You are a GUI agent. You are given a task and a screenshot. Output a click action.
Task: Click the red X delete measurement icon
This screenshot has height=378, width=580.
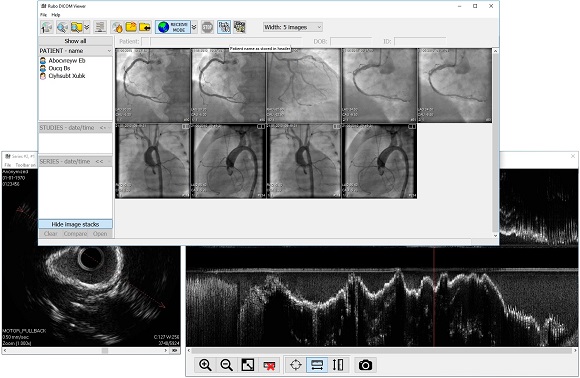tap(269, 365)
